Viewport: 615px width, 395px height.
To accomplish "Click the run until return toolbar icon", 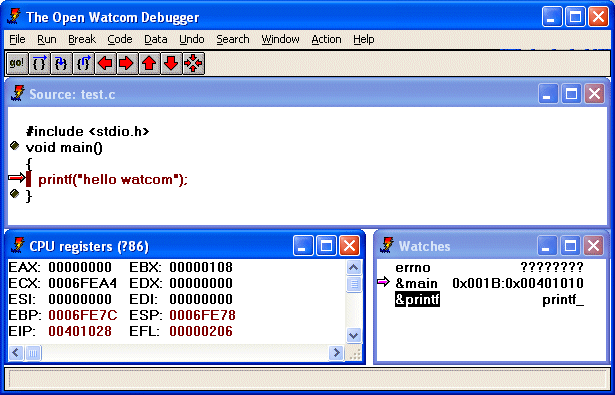I will tap(83, 63).
